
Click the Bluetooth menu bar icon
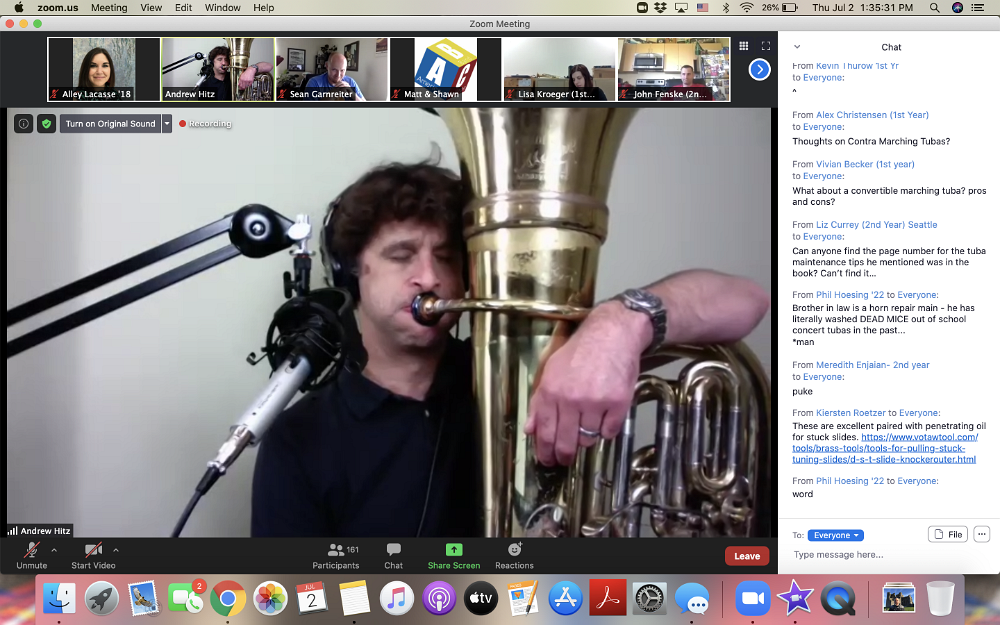[725, 8]
